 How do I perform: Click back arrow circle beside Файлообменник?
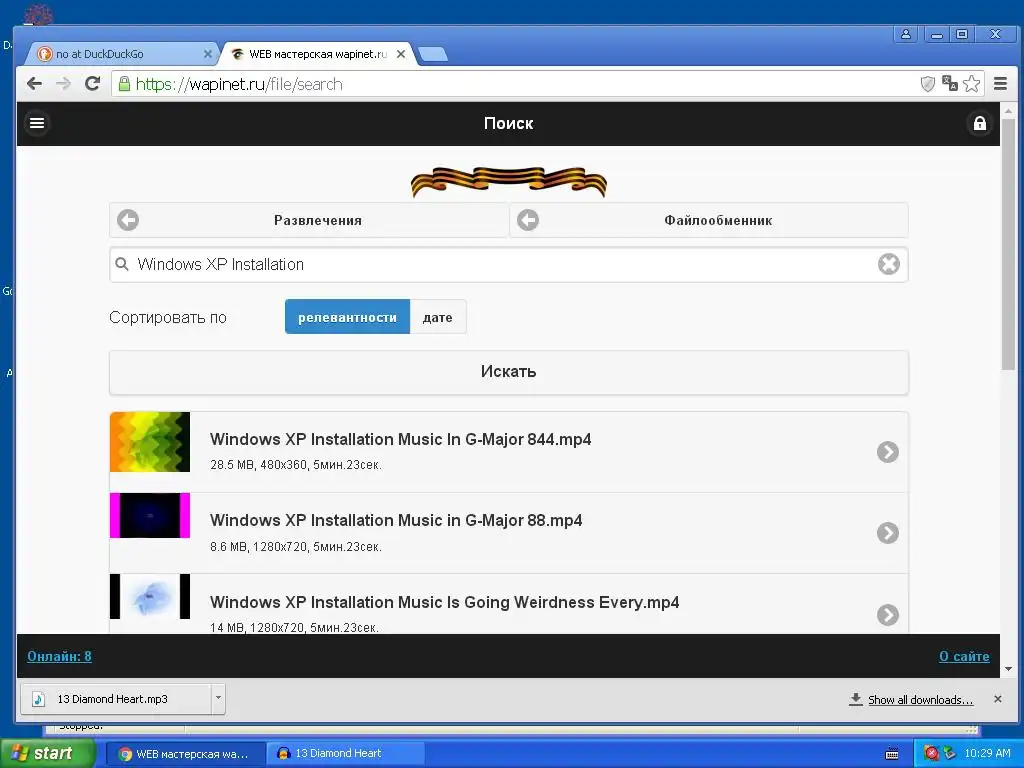(528, 220)
